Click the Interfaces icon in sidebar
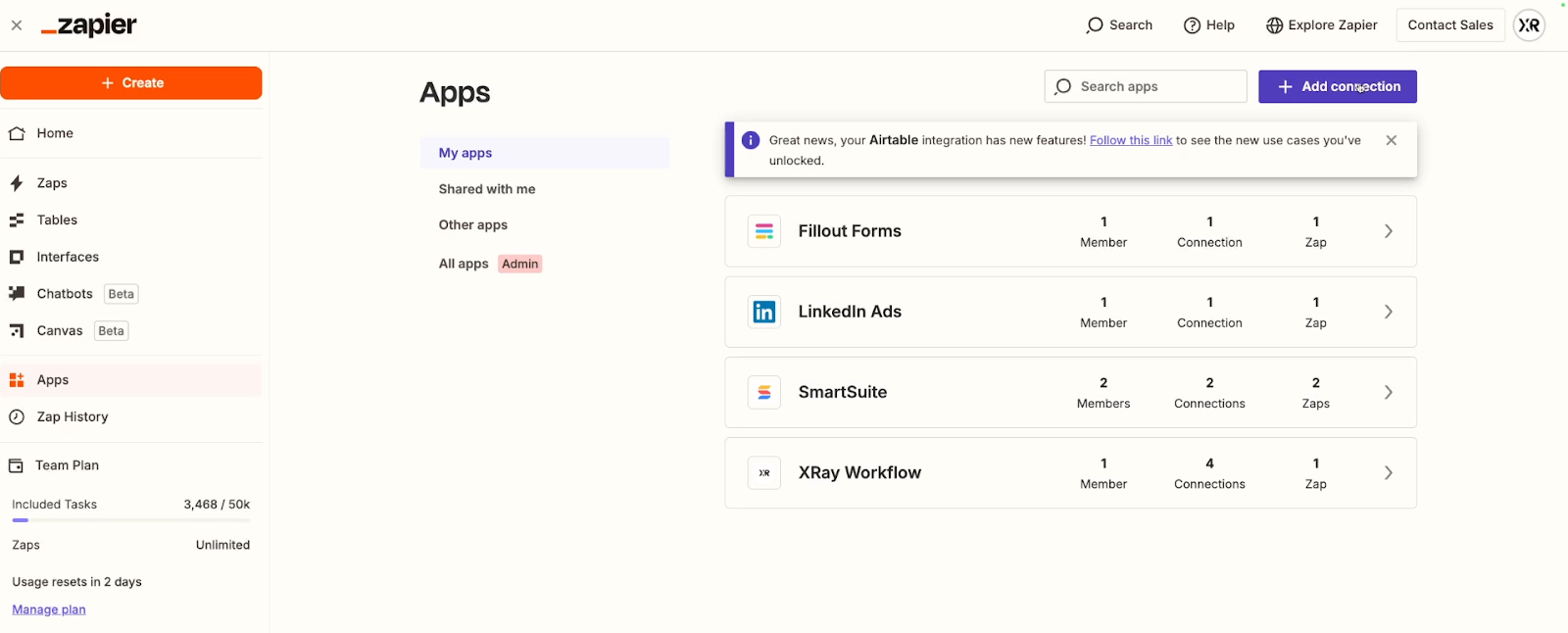 pos(17,257)
